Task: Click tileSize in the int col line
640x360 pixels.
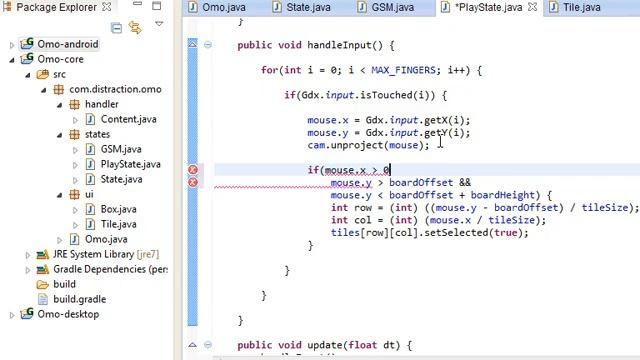Action: pos(511,220)
